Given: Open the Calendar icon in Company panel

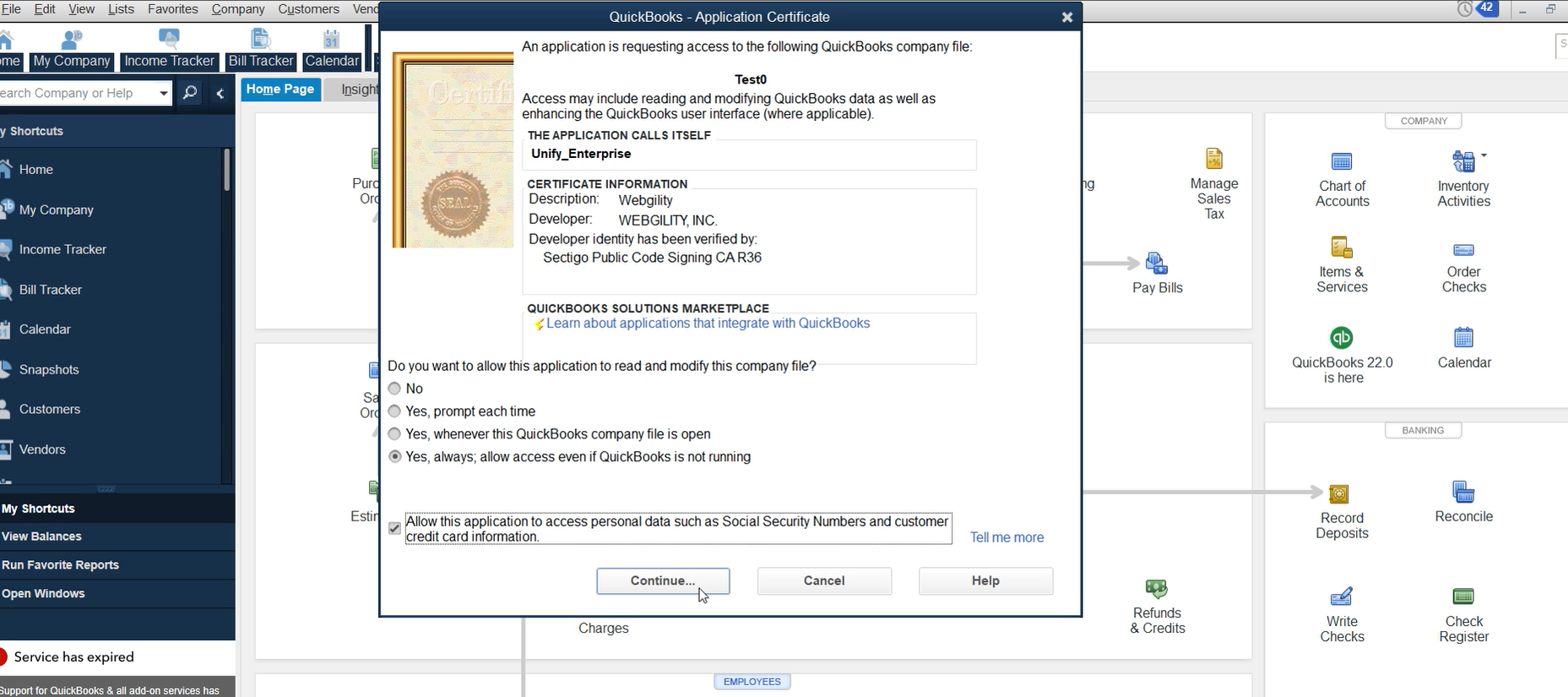Looking at the screenshot, I should pos(1463,338).
